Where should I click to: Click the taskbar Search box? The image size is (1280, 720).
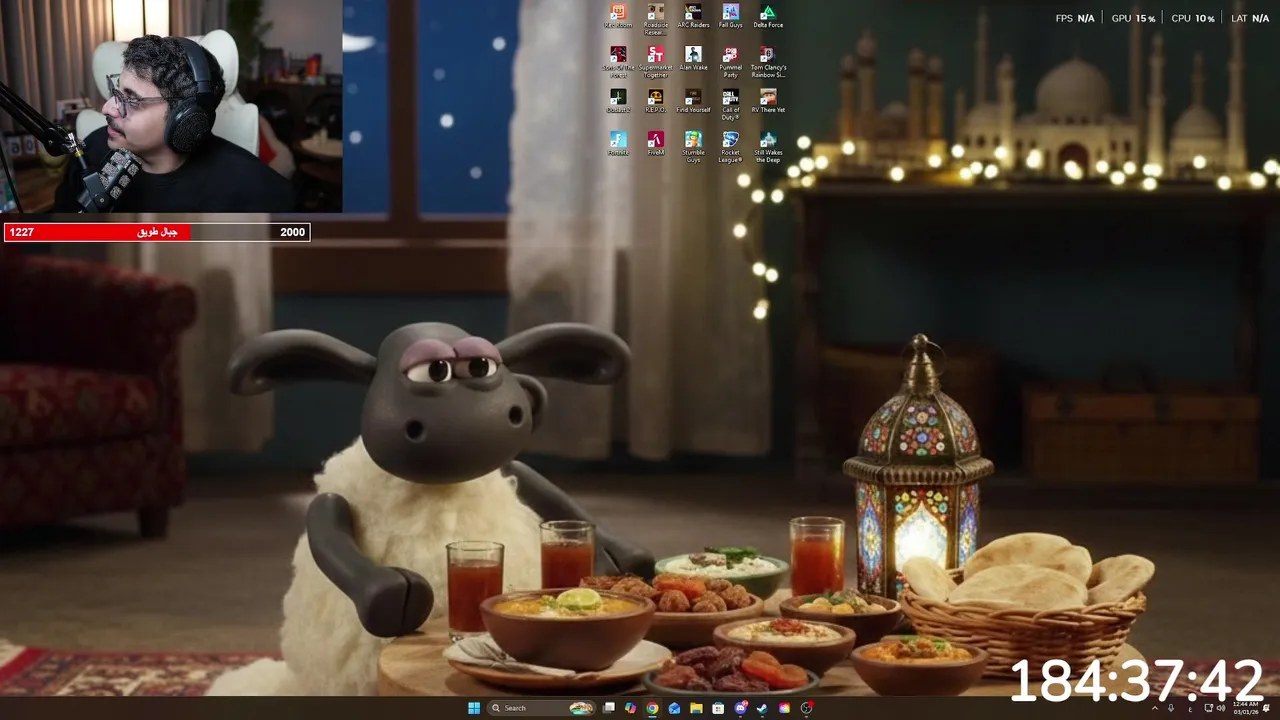[541, 708]
